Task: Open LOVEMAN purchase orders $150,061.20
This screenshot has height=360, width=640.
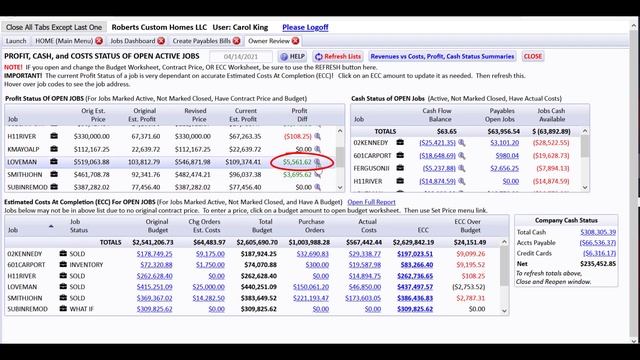Action: pyautogui.click(x=311, y=287)
